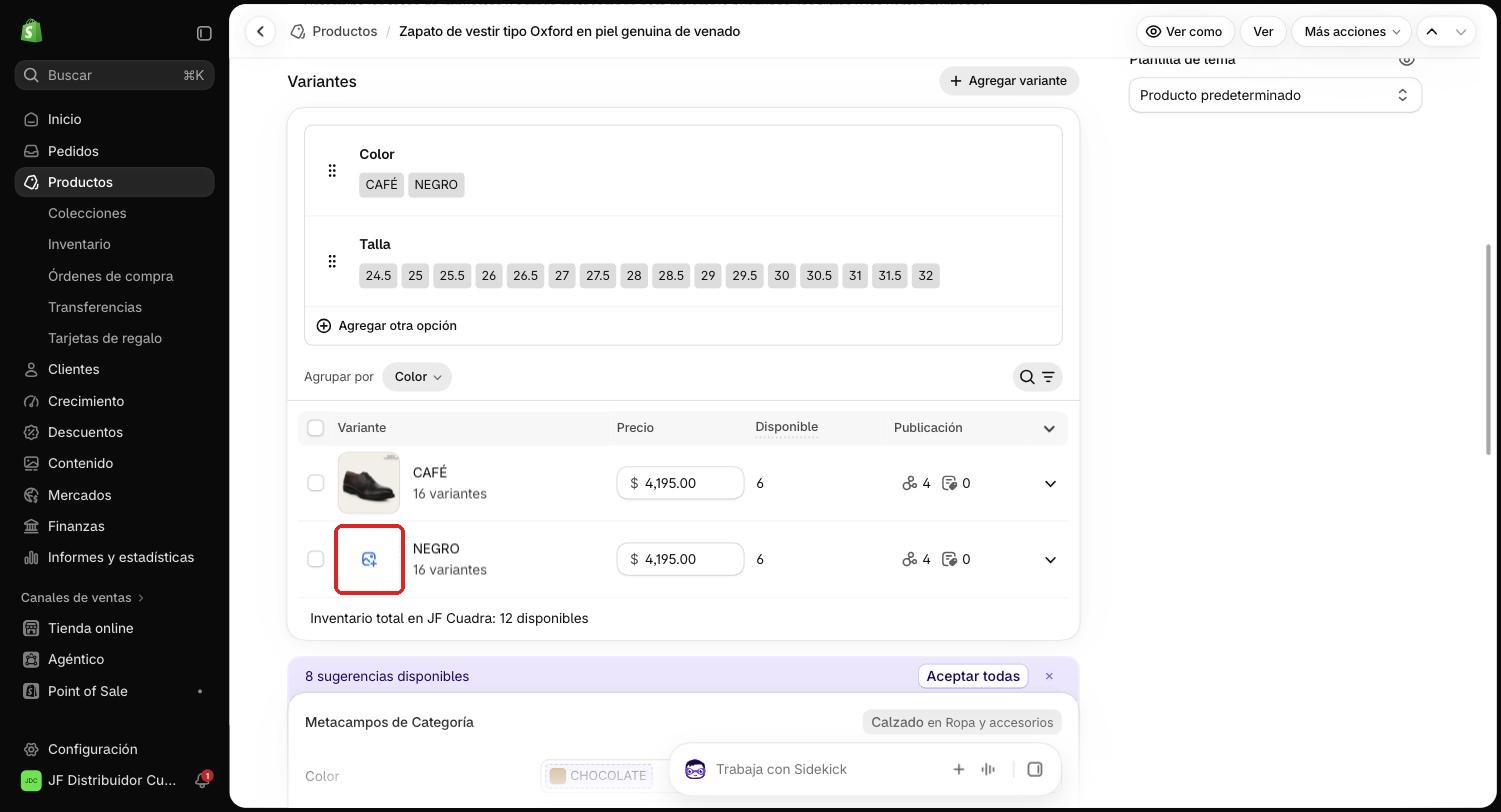
Task: Open the Shopify logo home icon
Action: (31, 32)
